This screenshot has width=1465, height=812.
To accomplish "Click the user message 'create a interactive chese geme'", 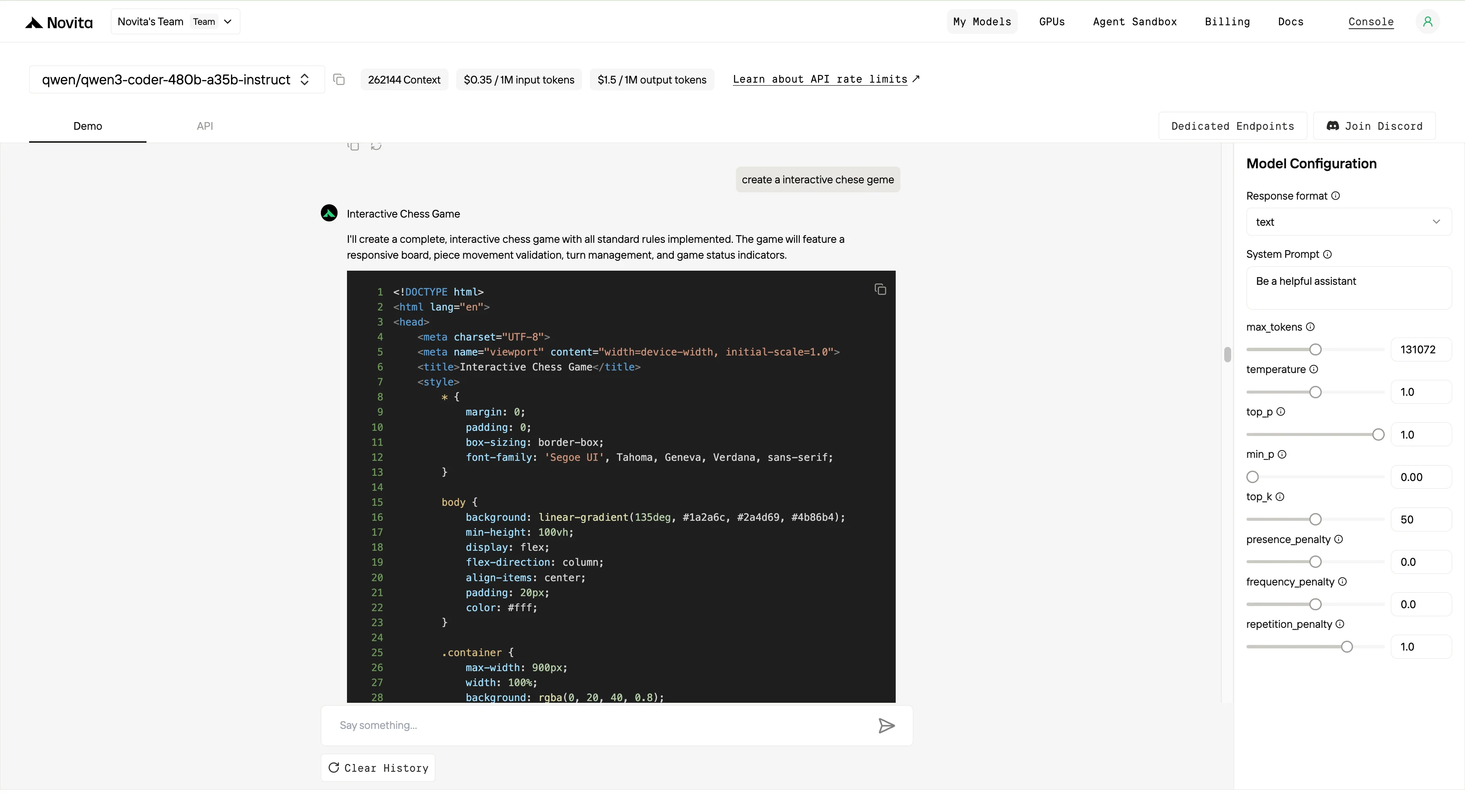I will [x=817, y=180].
